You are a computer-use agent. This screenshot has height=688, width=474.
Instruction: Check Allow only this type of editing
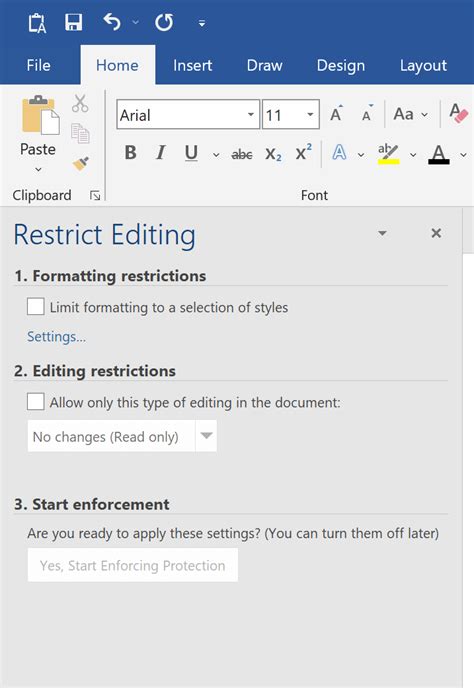pyautogui.click(x=36, y=401)
